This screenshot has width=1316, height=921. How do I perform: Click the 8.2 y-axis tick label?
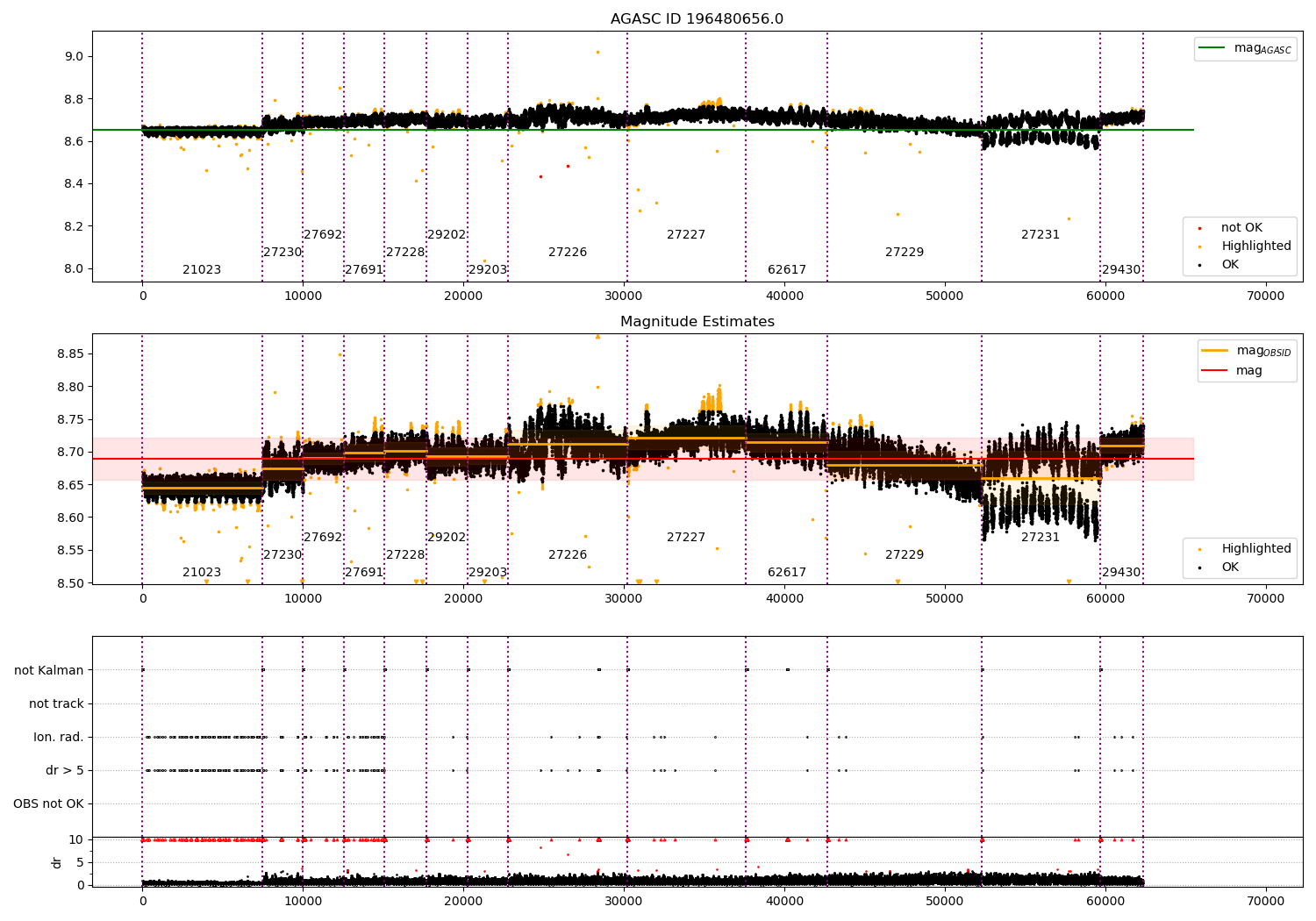(74, 226)
